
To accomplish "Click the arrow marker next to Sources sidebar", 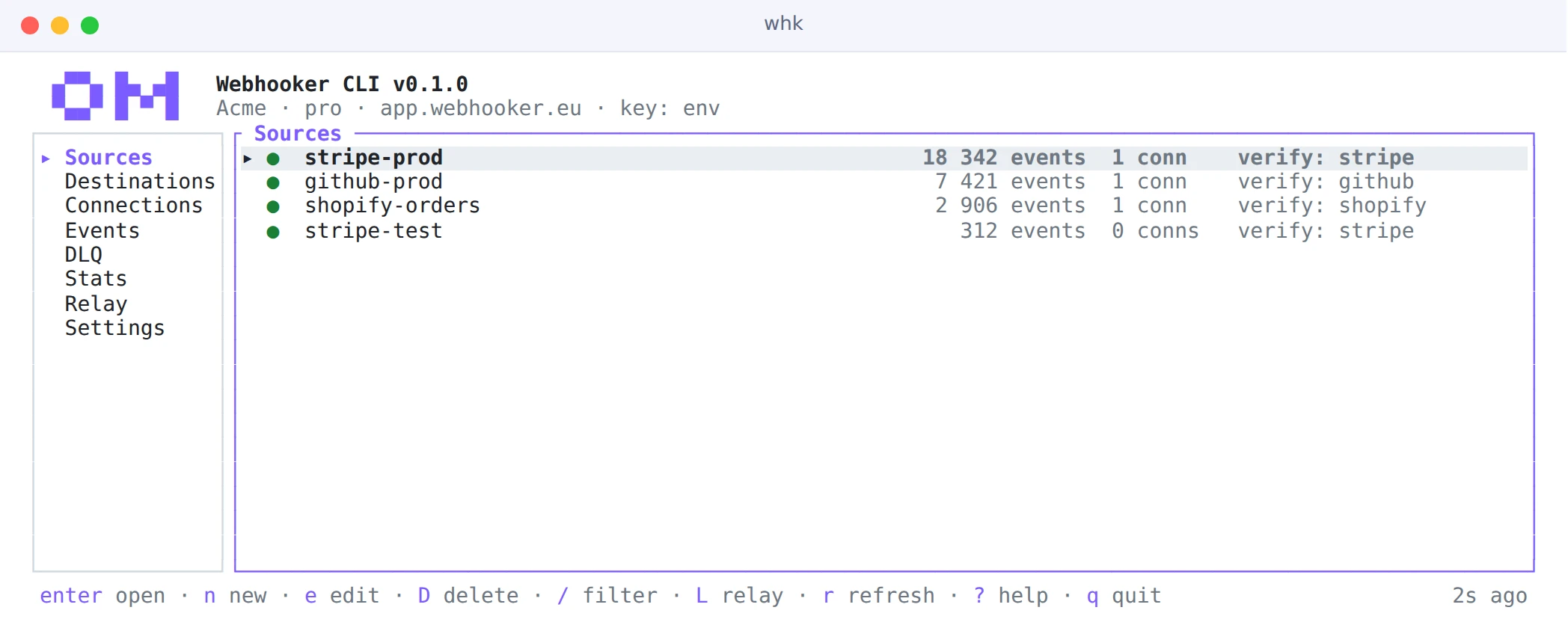I will pyautogui.click(x=46, y=158).
